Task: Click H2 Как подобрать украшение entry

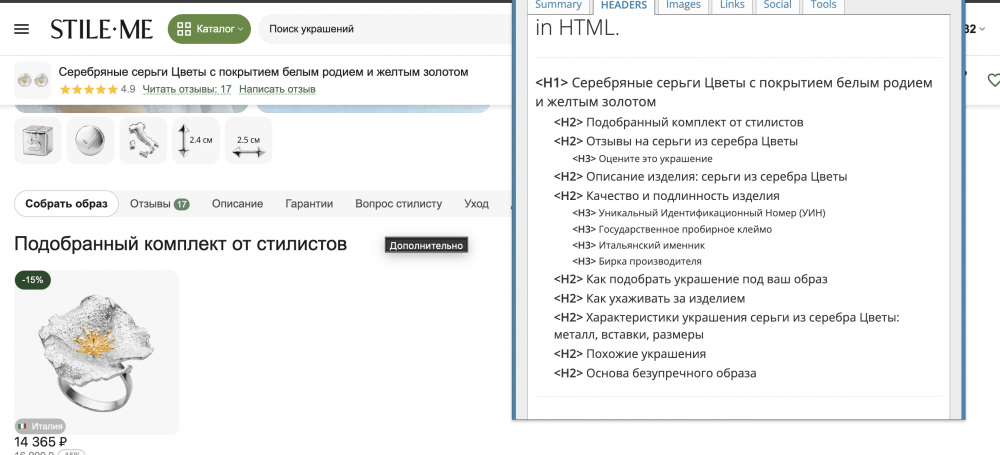Action: [691, 279]
